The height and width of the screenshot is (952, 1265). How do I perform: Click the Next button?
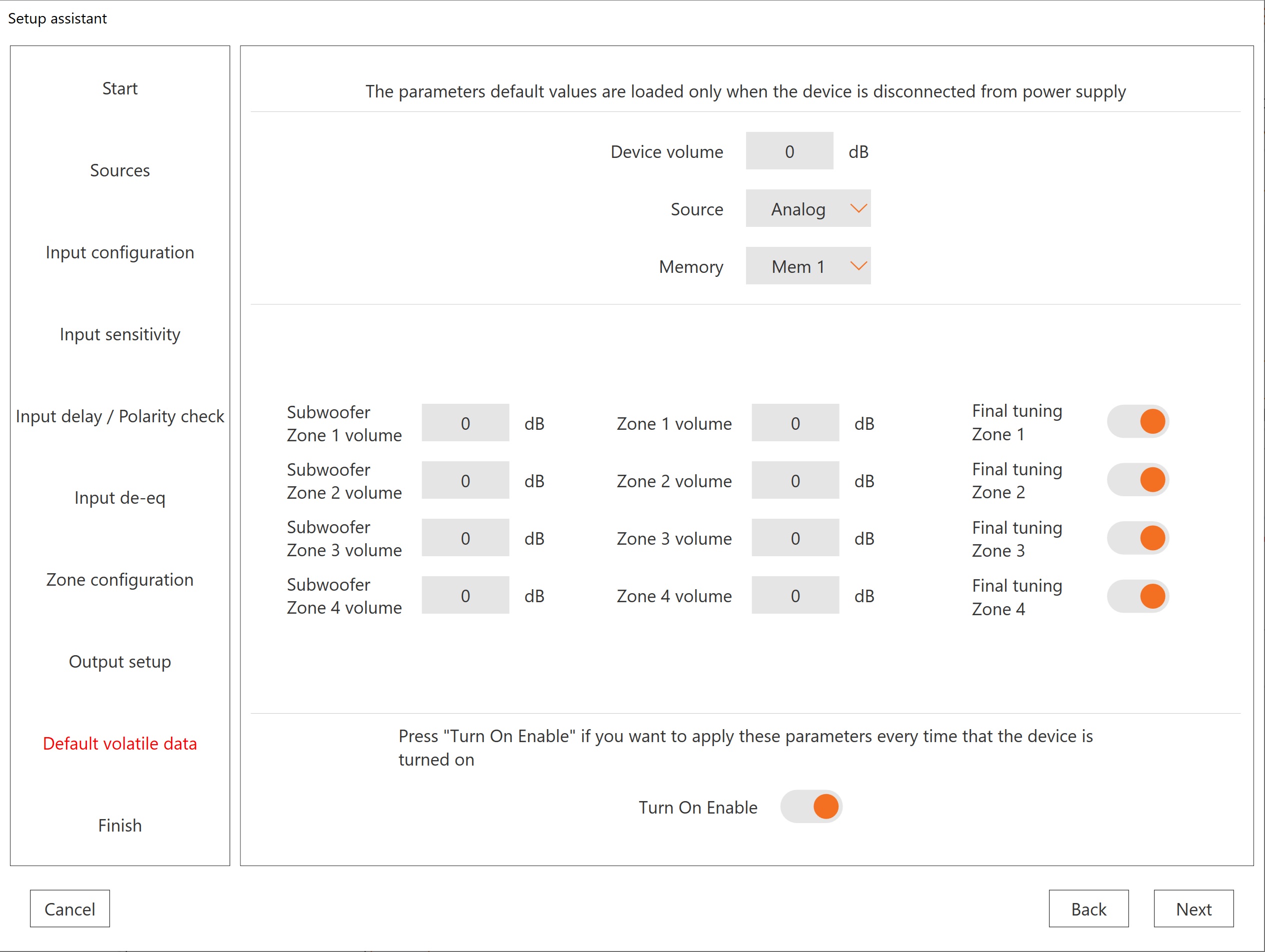[x=1193, y=909]
